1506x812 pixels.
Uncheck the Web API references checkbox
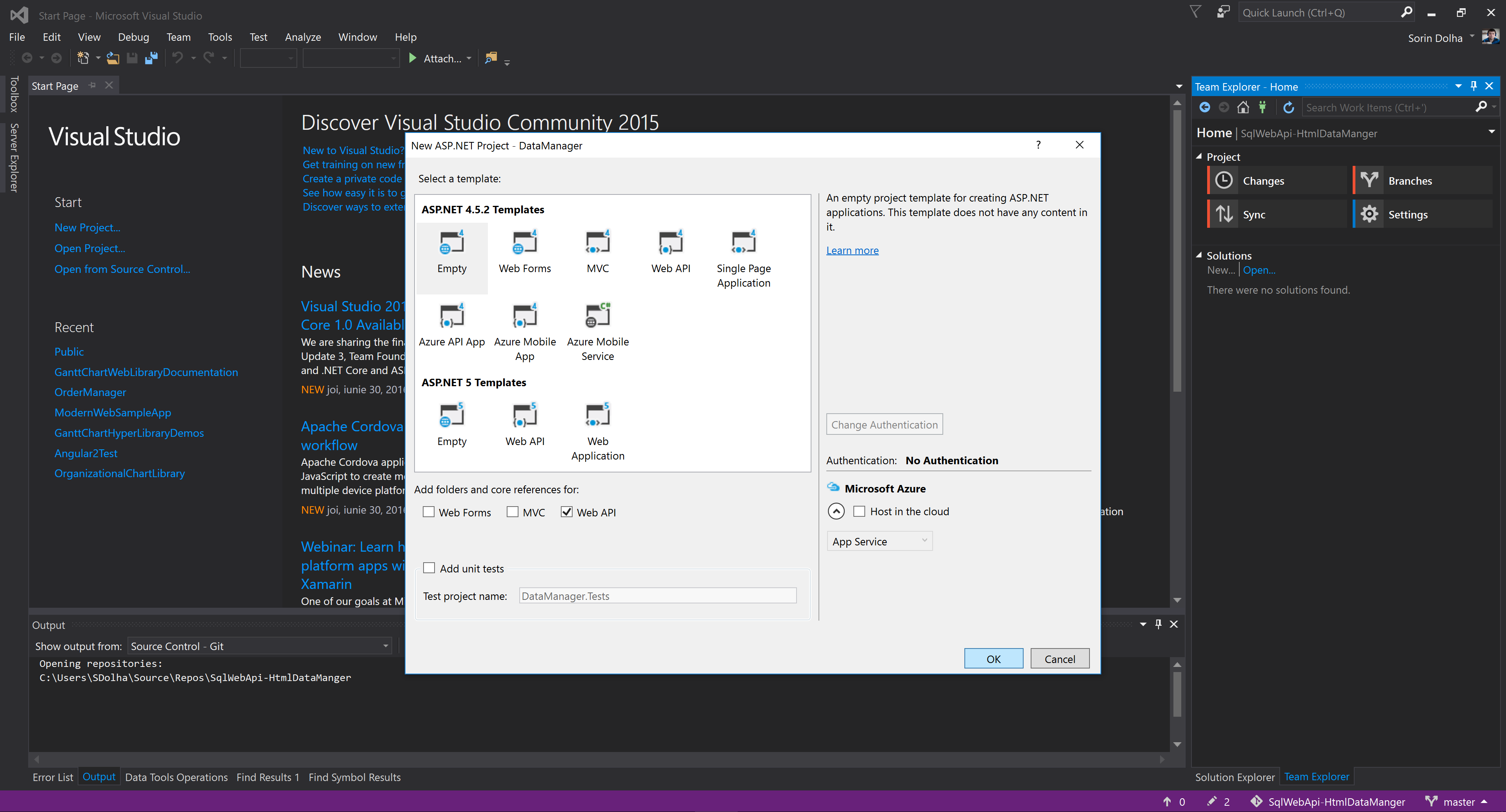click(566, 512)
